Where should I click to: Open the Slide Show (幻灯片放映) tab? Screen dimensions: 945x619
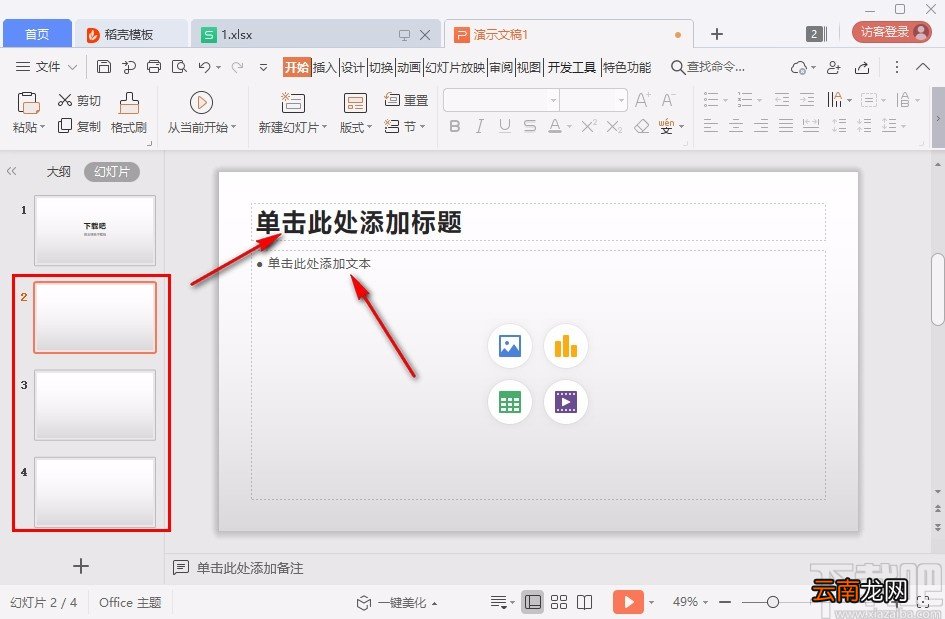tap(455, 68)
